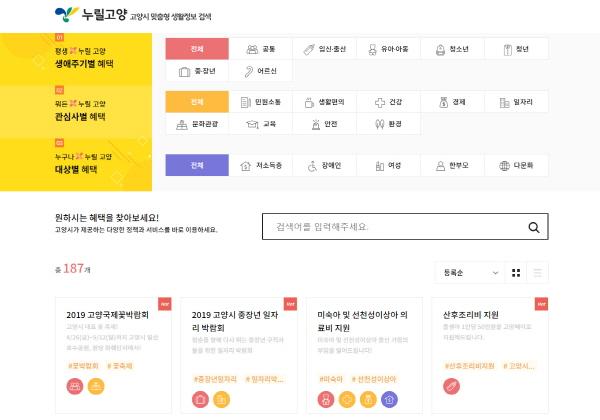Pick the 건강 interest filter
This screenshot has width=600, height=420.
click(389, 102)
